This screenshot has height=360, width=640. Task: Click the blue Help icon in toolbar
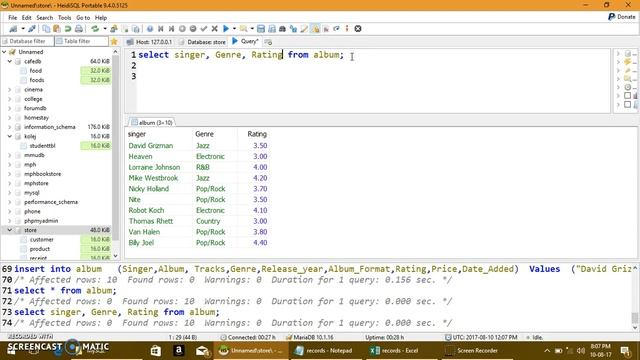tap(150, 29)
